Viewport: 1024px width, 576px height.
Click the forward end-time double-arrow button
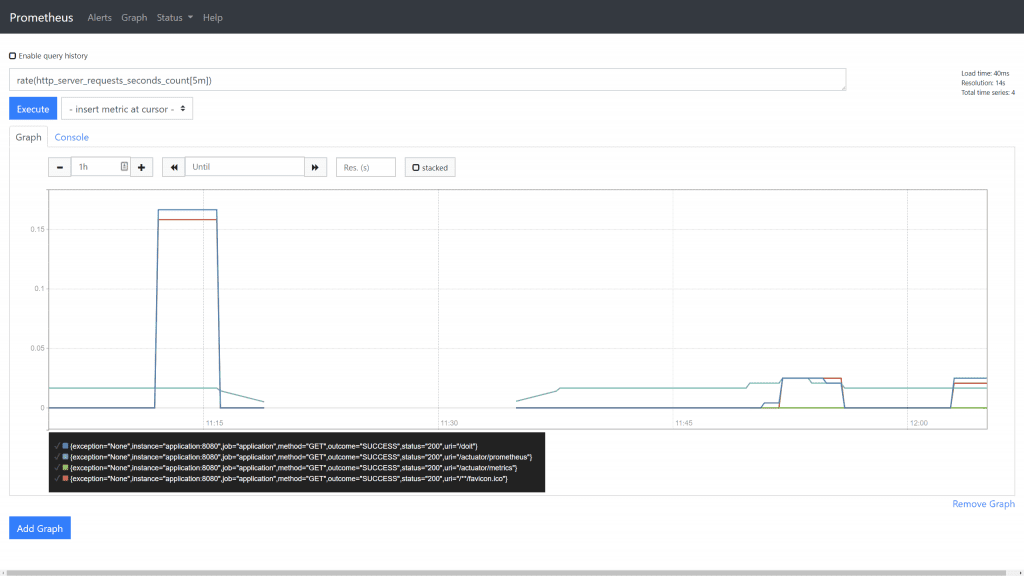coord(315,167)
